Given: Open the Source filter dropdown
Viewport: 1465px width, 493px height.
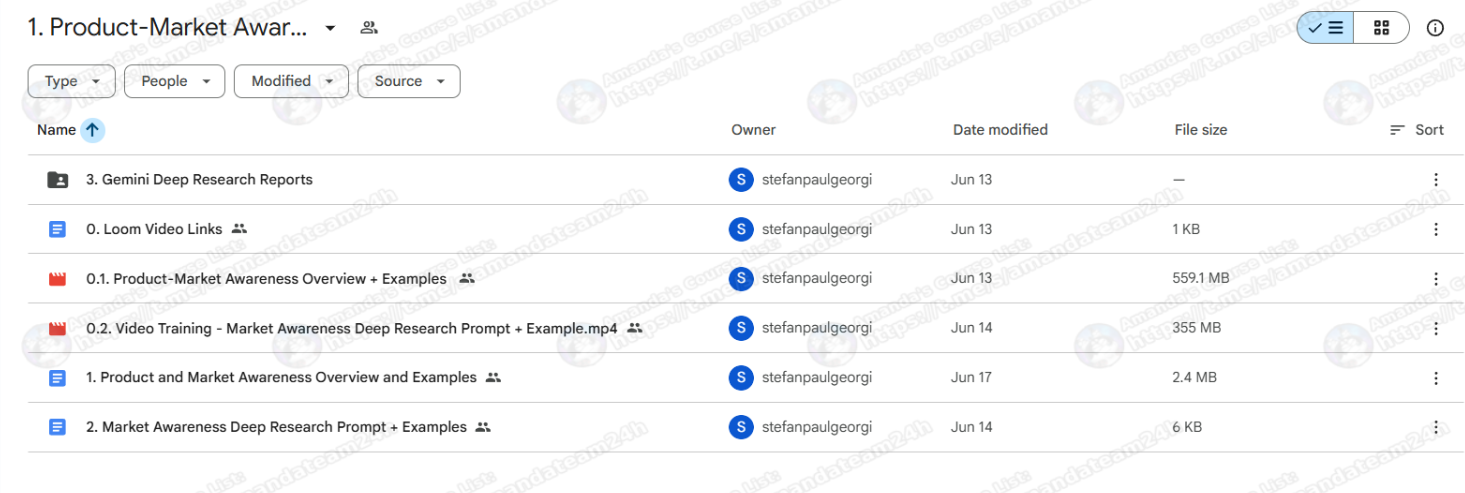Looking at the screenshot, I should tap(408, 81).
